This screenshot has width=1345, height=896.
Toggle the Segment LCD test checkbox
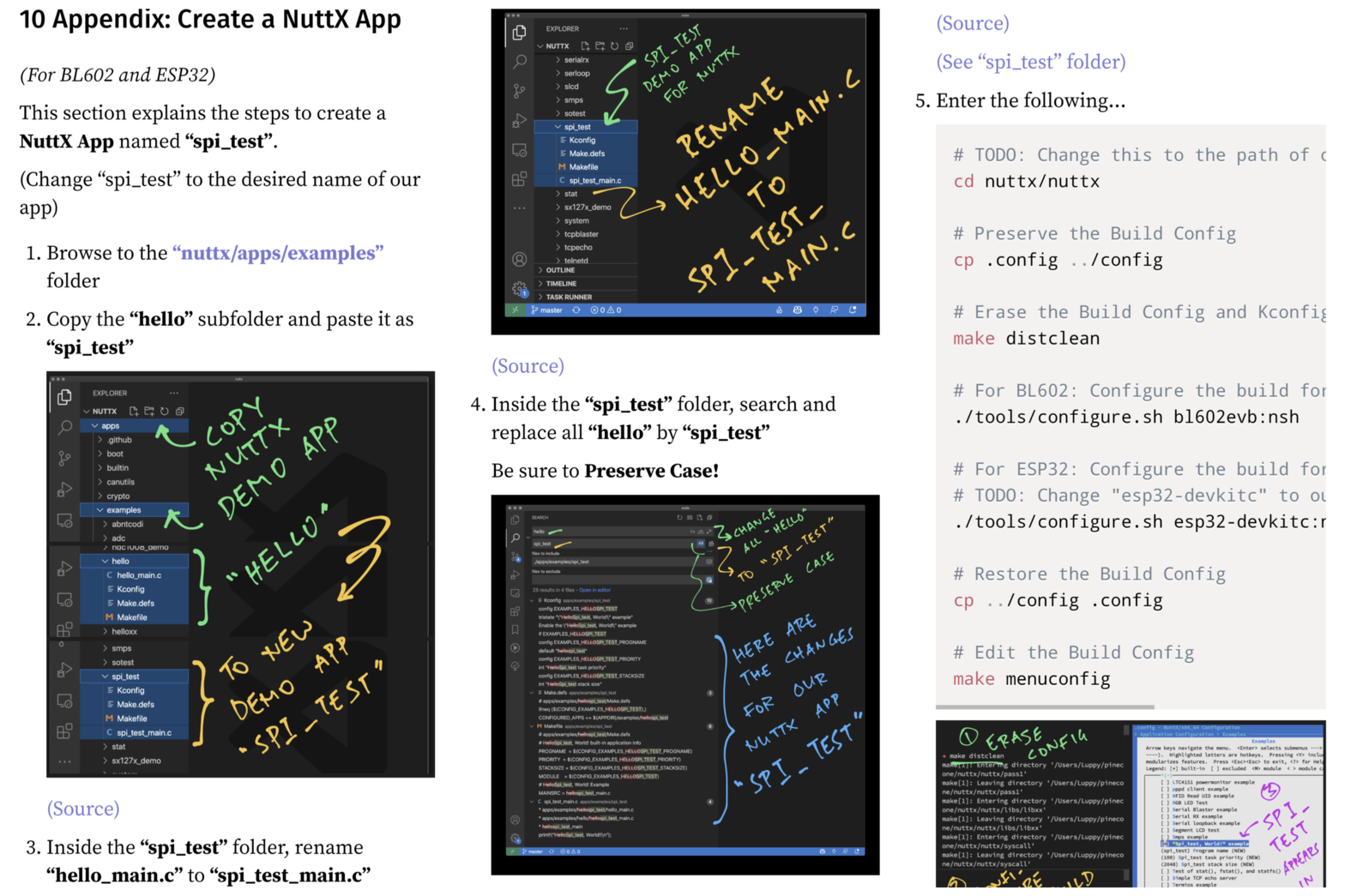tap(1165, 829)
